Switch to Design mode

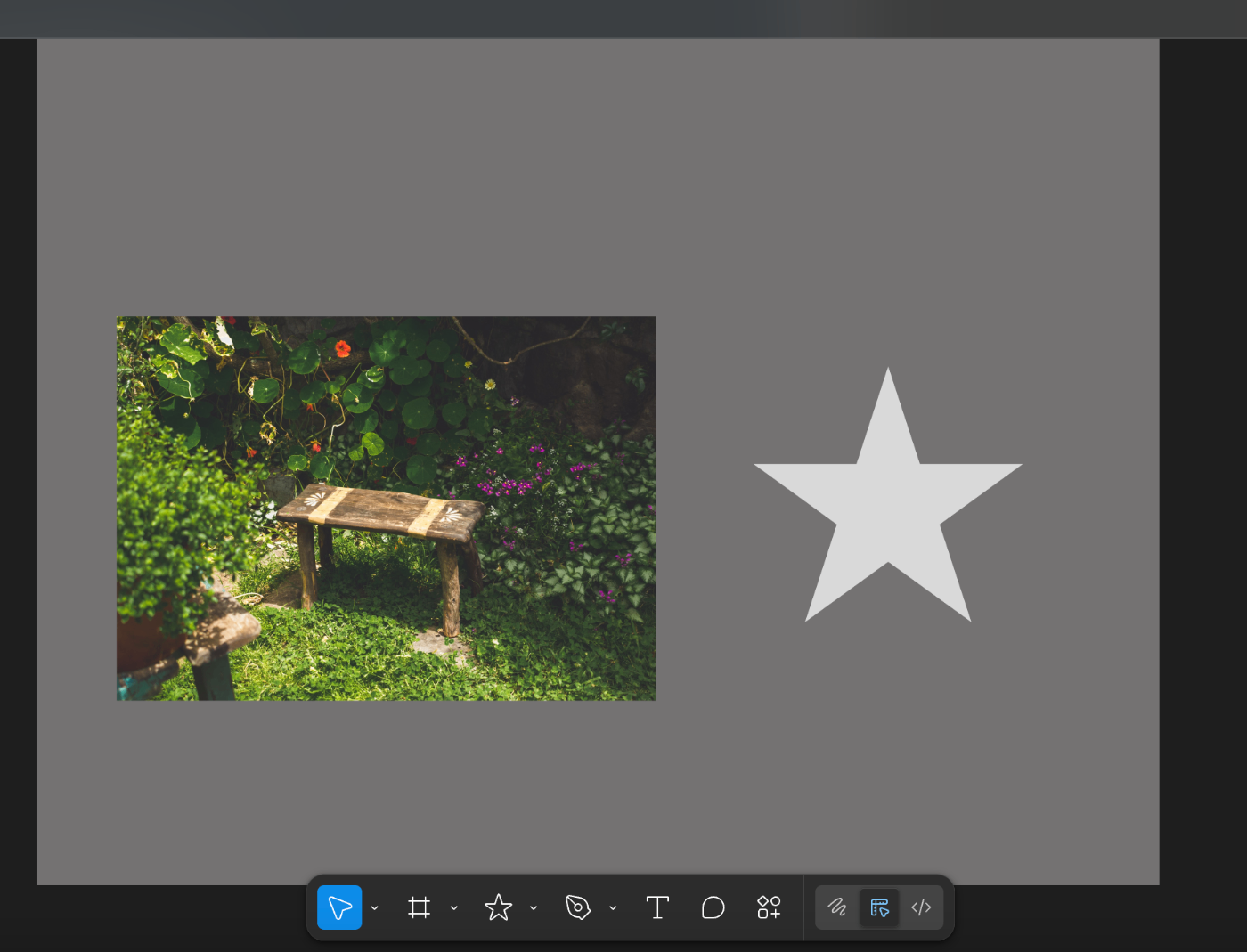click(879, 907)
